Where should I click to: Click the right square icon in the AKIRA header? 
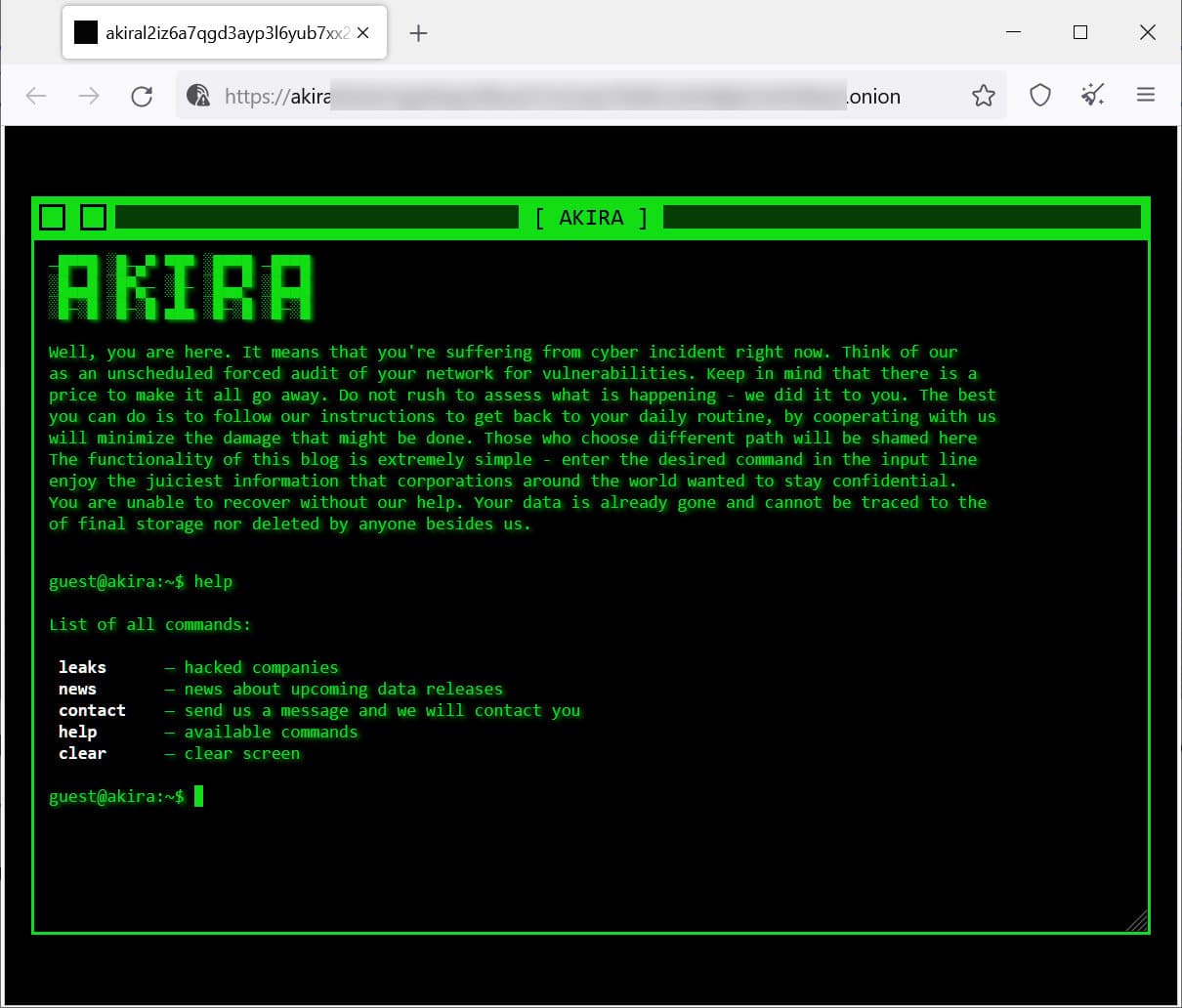click(x=92, y=217)
